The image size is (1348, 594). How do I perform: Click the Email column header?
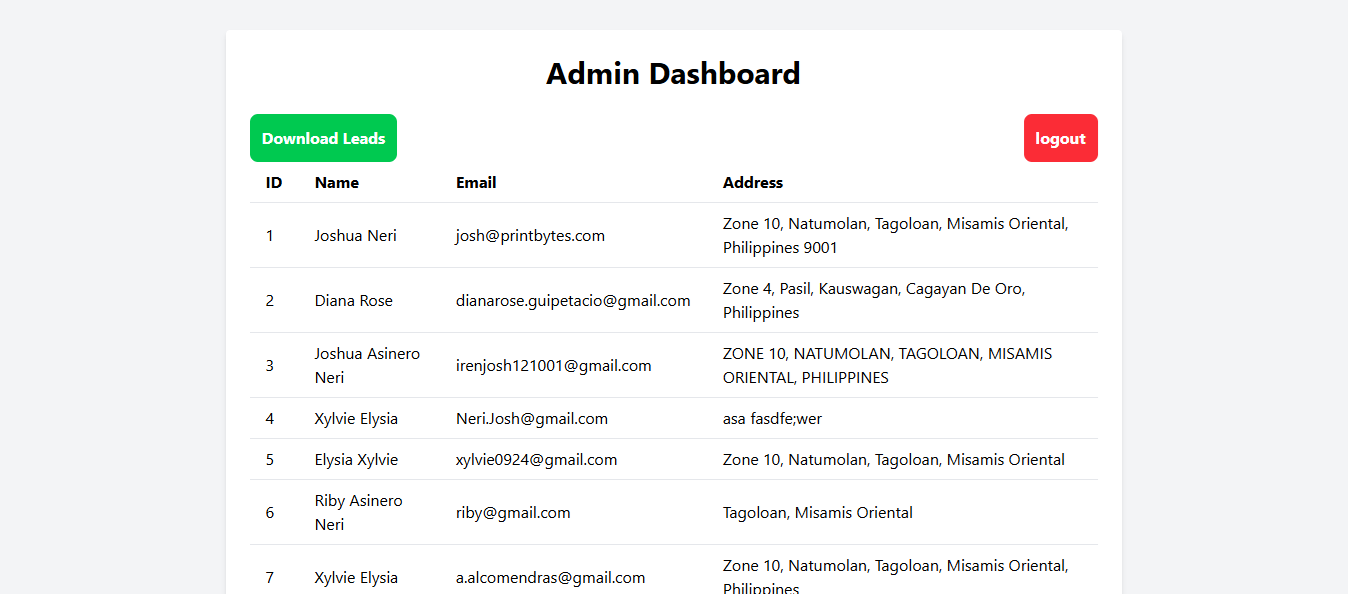tap(476, 183)
